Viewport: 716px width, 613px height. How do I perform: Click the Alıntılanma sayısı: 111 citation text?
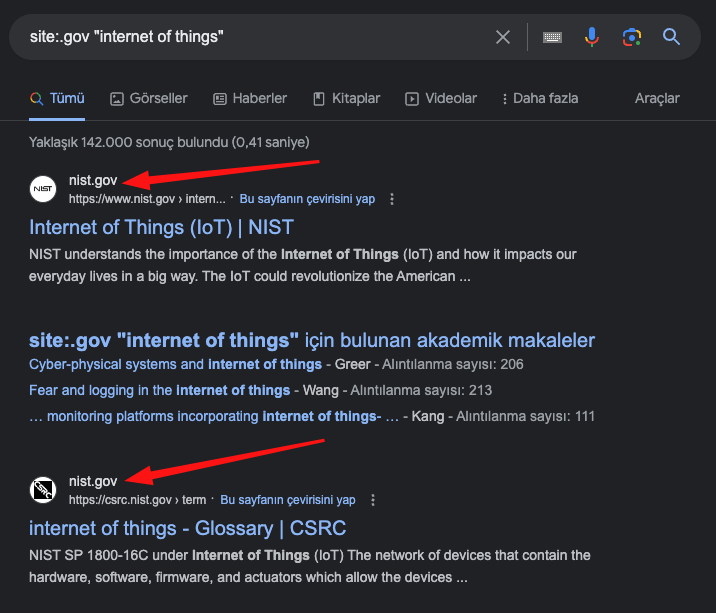525,417
